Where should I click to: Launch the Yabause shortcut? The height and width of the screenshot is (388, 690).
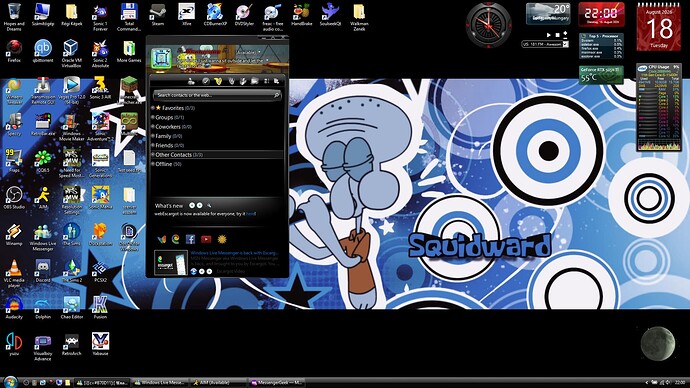point(100,344)
